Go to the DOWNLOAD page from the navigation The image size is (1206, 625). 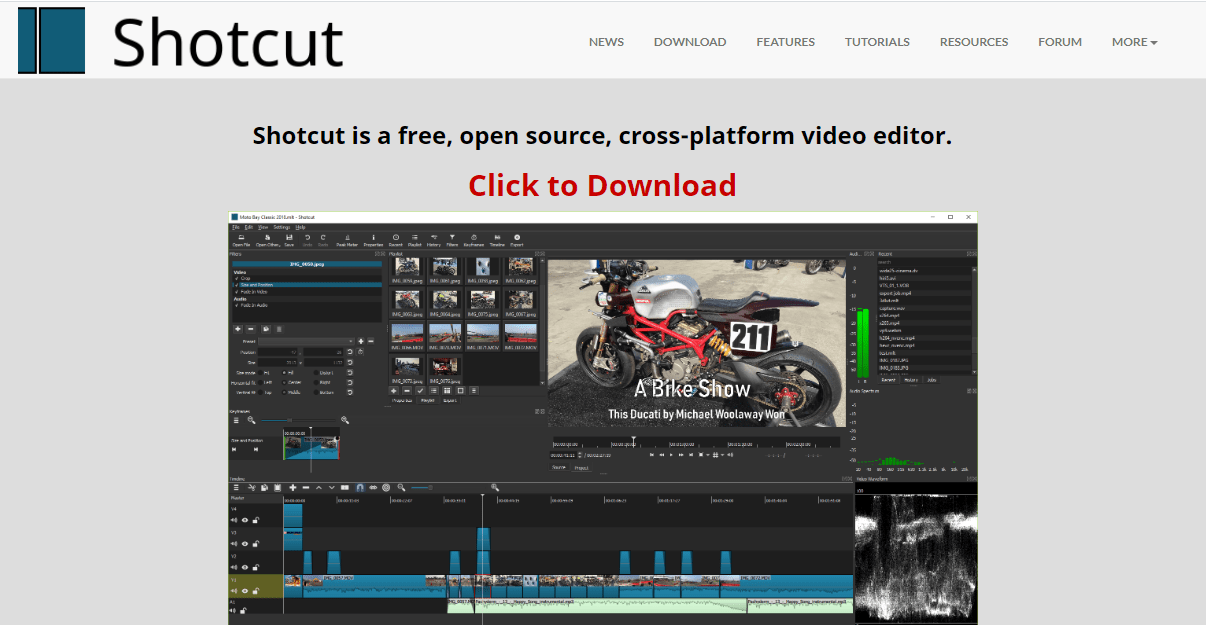[x=690, y=42]
